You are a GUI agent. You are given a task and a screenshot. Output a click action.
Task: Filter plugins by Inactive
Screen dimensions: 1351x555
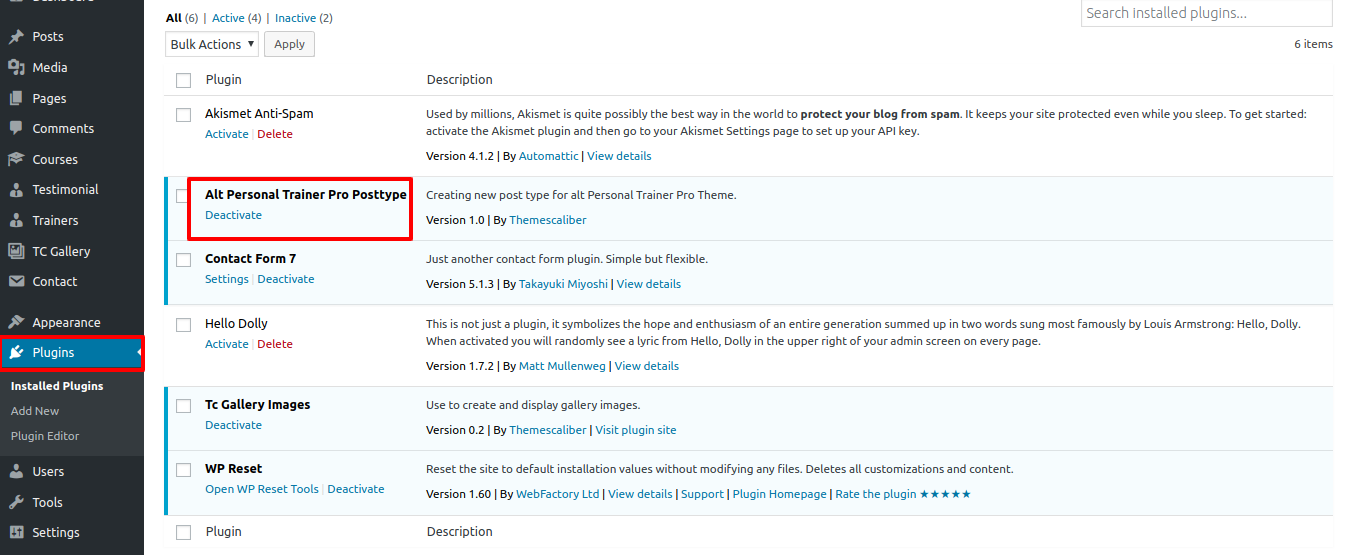tap(296, 18)
